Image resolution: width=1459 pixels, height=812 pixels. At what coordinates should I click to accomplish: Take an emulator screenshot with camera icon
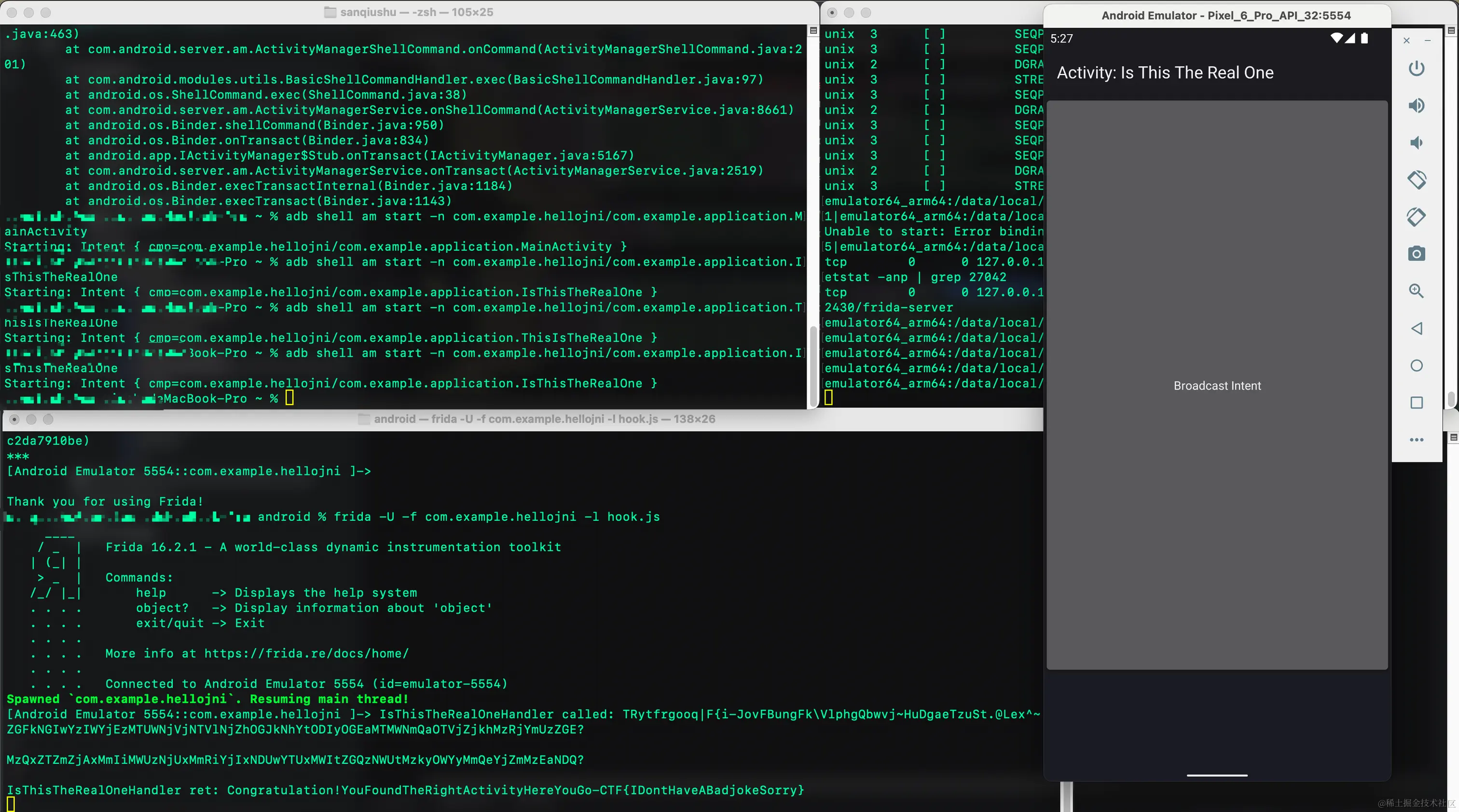pyautogui.click(x=1416, y=254)
